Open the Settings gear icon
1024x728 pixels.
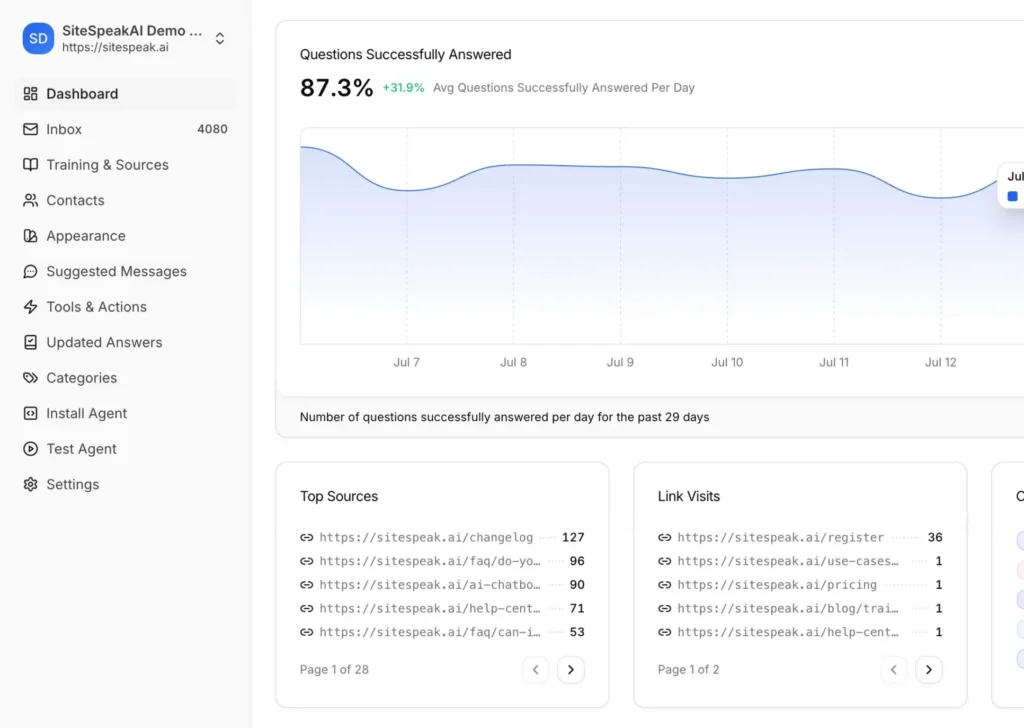(30, 484)
